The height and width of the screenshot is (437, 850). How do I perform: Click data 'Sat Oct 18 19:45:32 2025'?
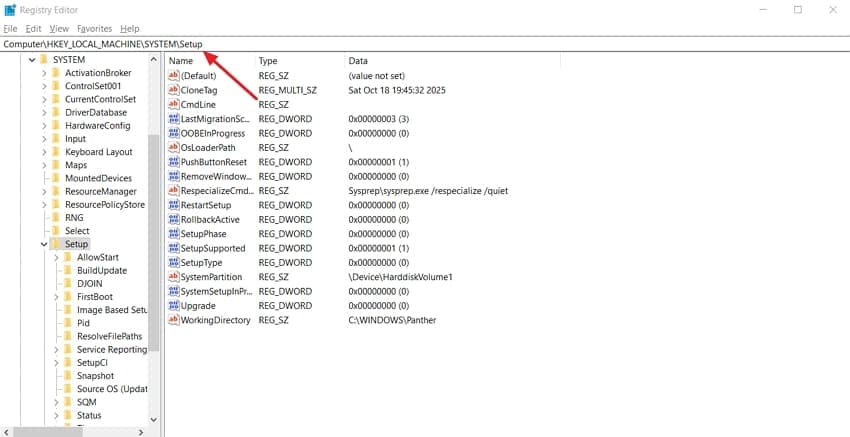tap(397, 91)
